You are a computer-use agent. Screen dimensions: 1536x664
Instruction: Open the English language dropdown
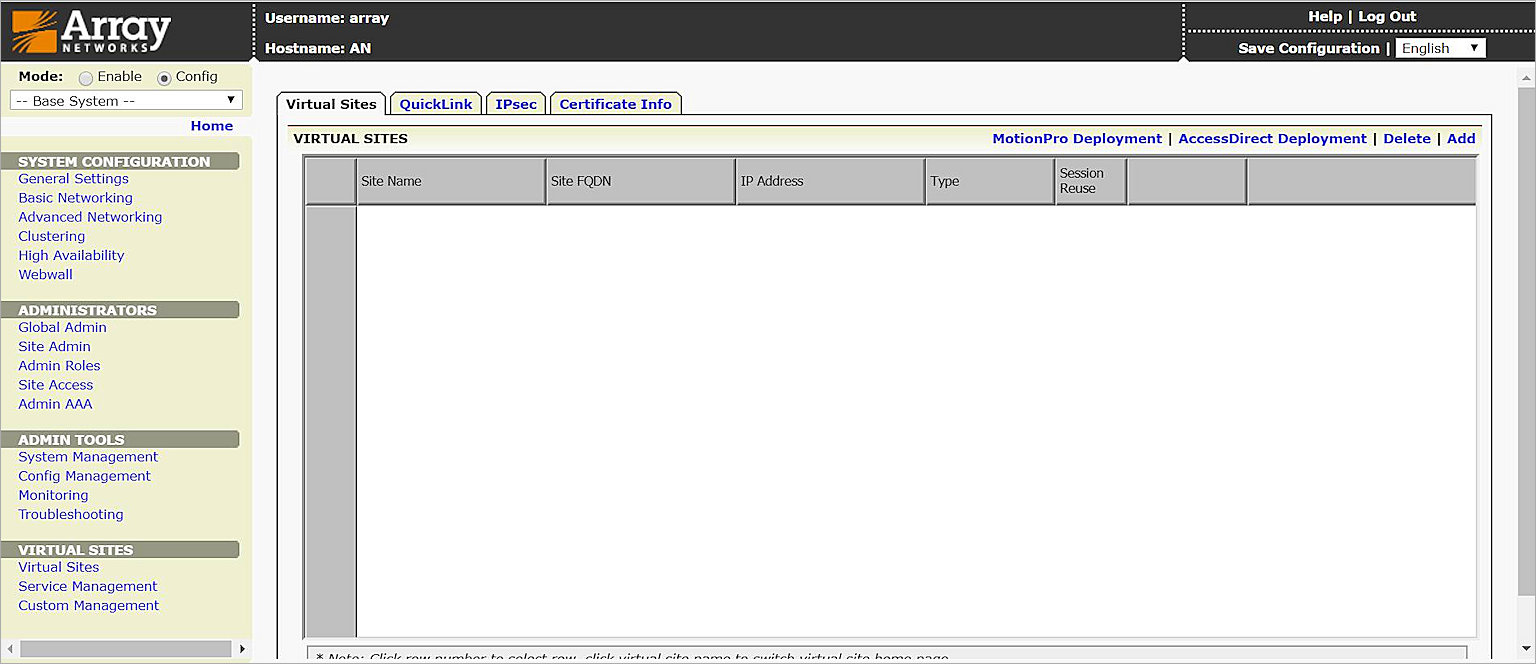1440,48
